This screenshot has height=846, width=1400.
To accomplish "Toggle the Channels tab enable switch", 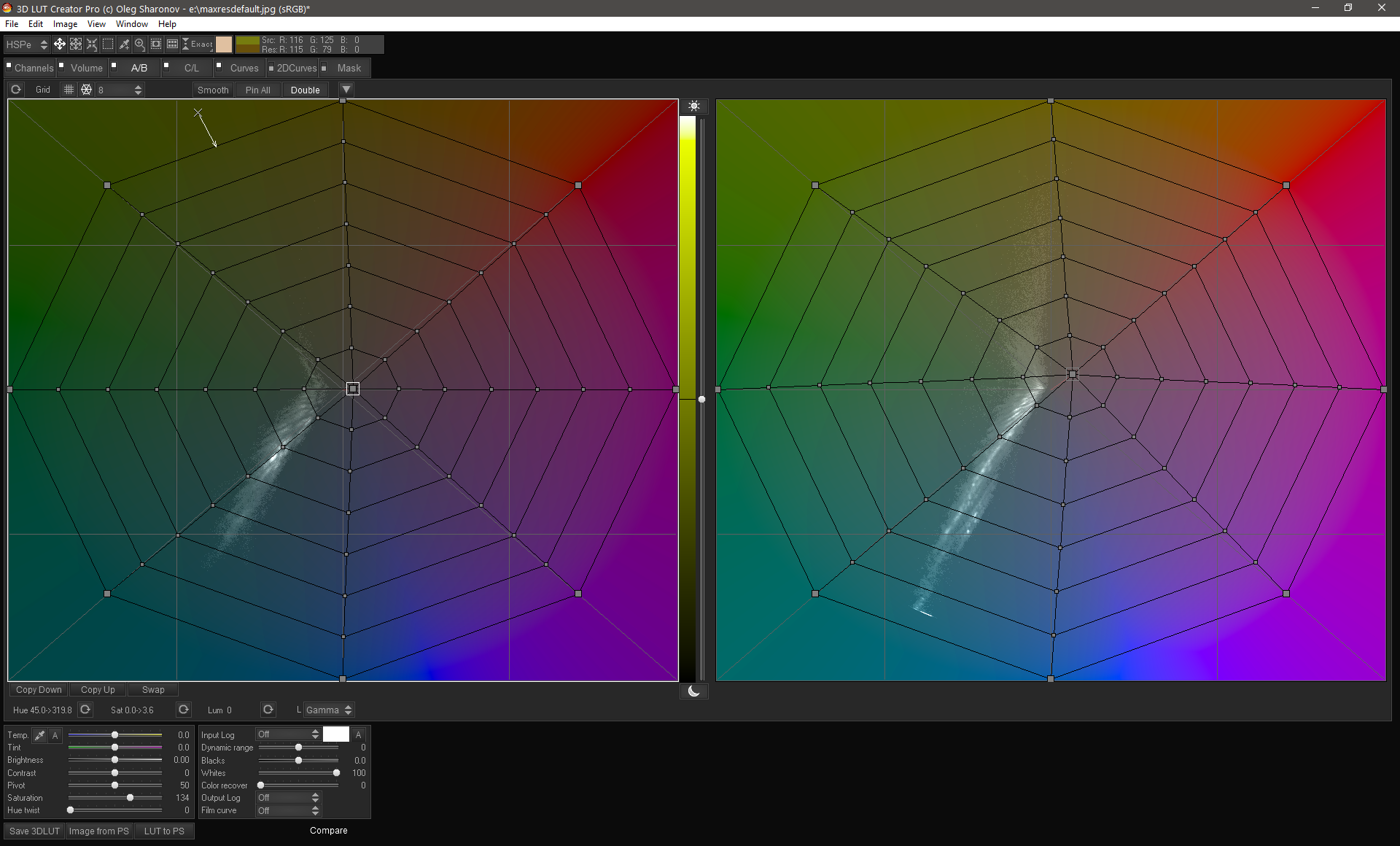I will [x=9, y=66].
